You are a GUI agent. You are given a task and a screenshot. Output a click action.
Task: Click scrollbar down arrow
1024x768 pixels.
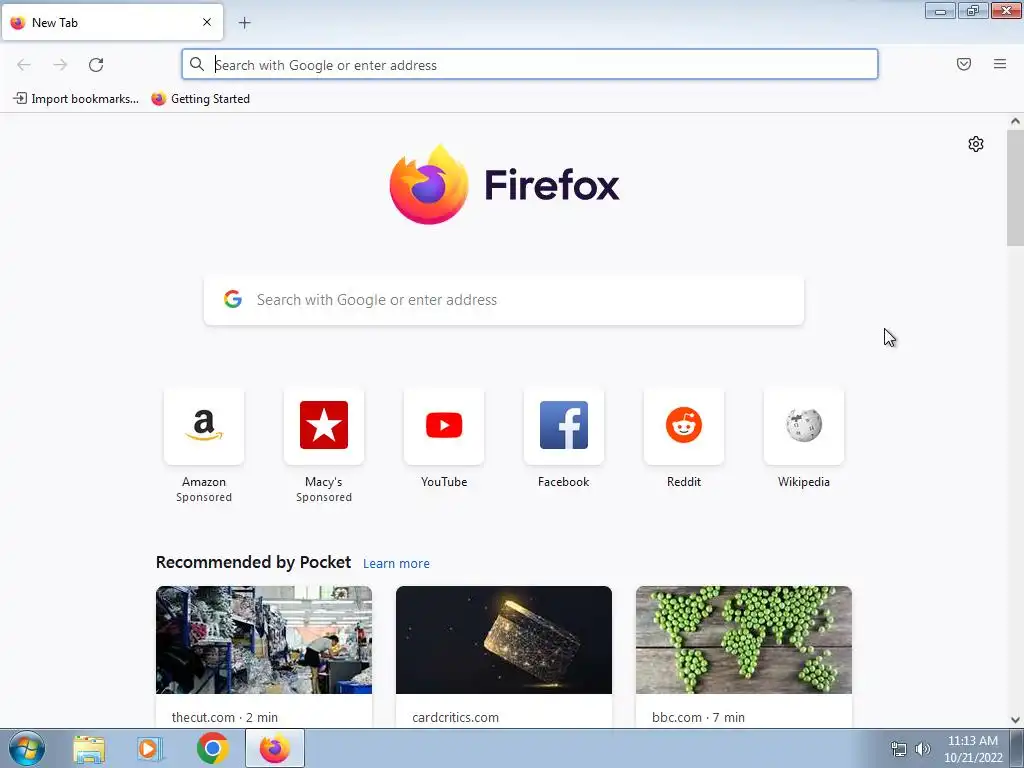tap(1015, 720)
